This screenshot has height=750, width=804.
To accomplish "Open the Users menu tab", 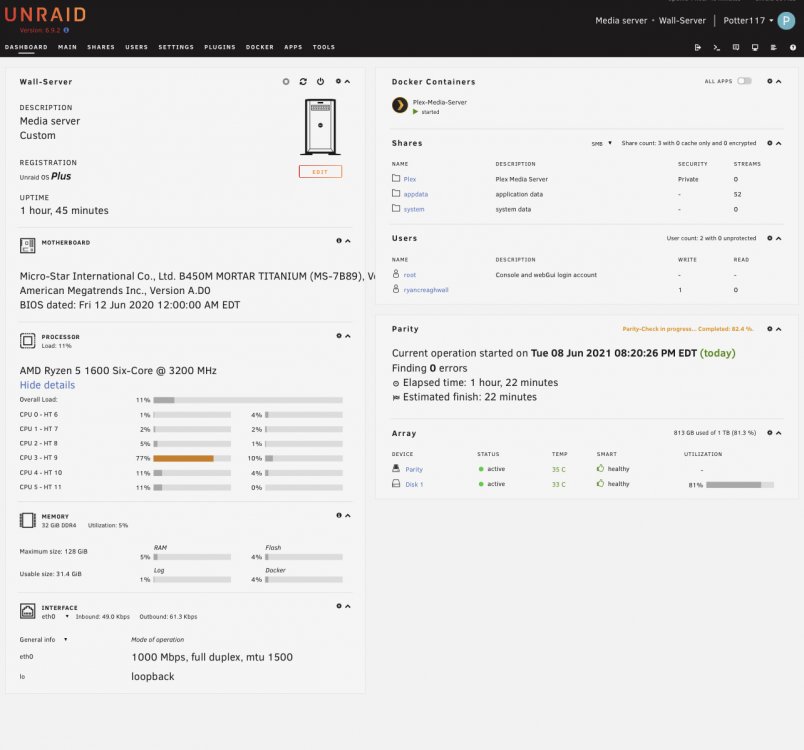I will (136, 47).
